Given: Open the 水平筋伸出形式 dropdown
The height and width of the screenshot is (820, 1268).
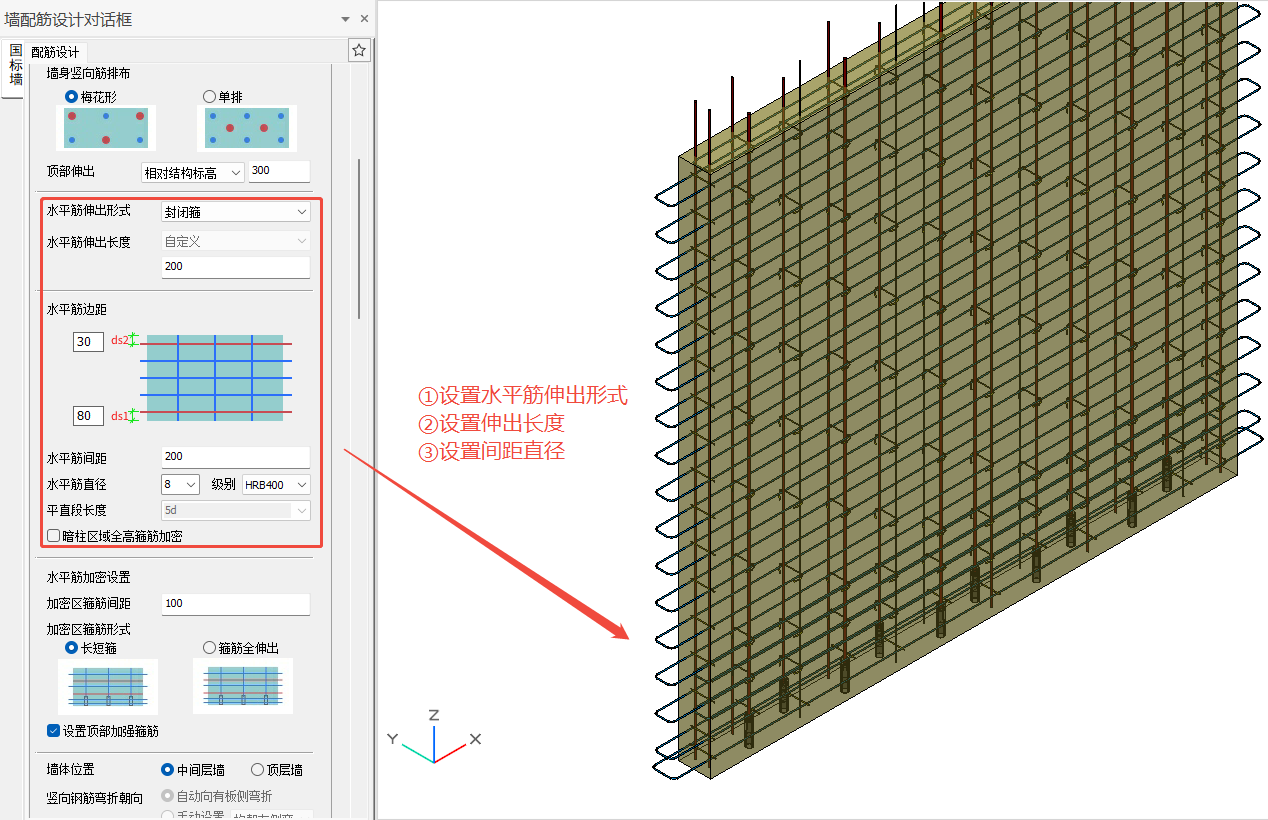Looking at the screenshot, I should point(236,212).
